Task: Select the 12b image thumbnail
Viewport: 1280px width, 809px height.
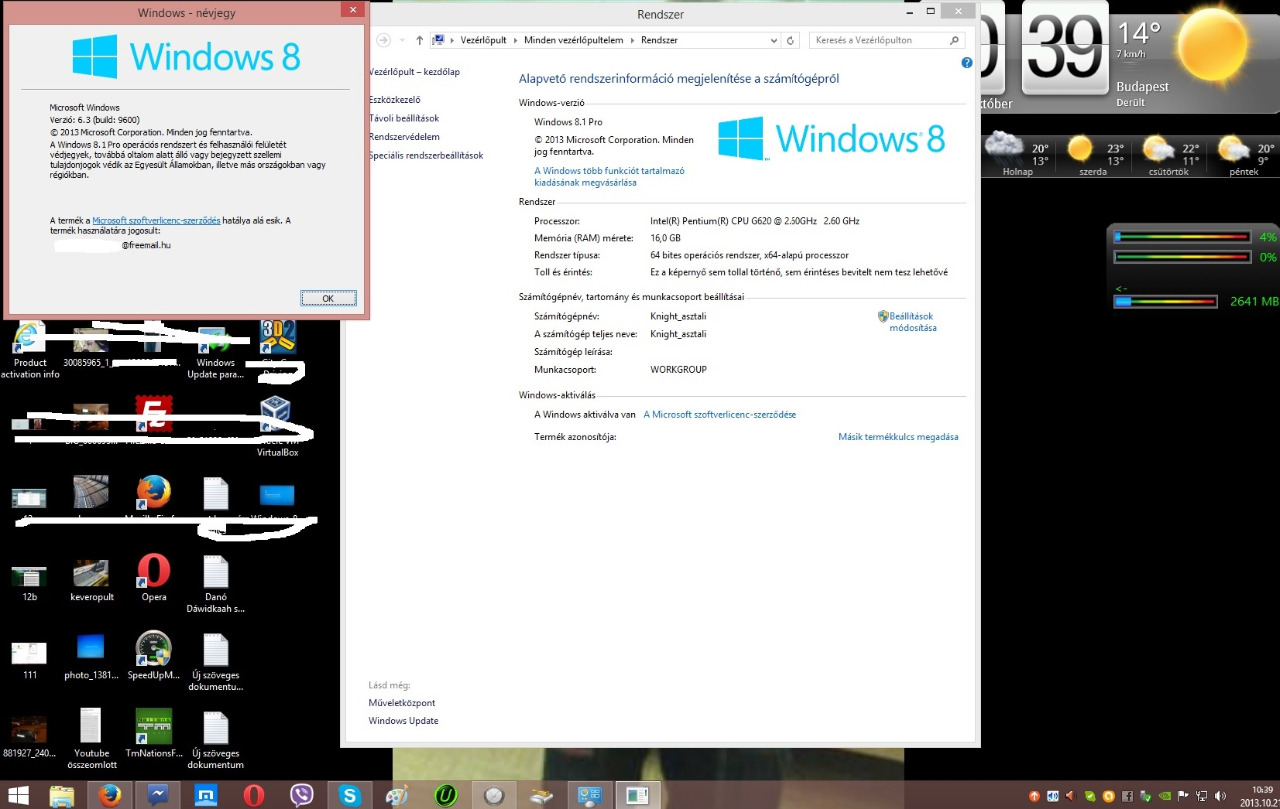Action: [x=29, y=584]
